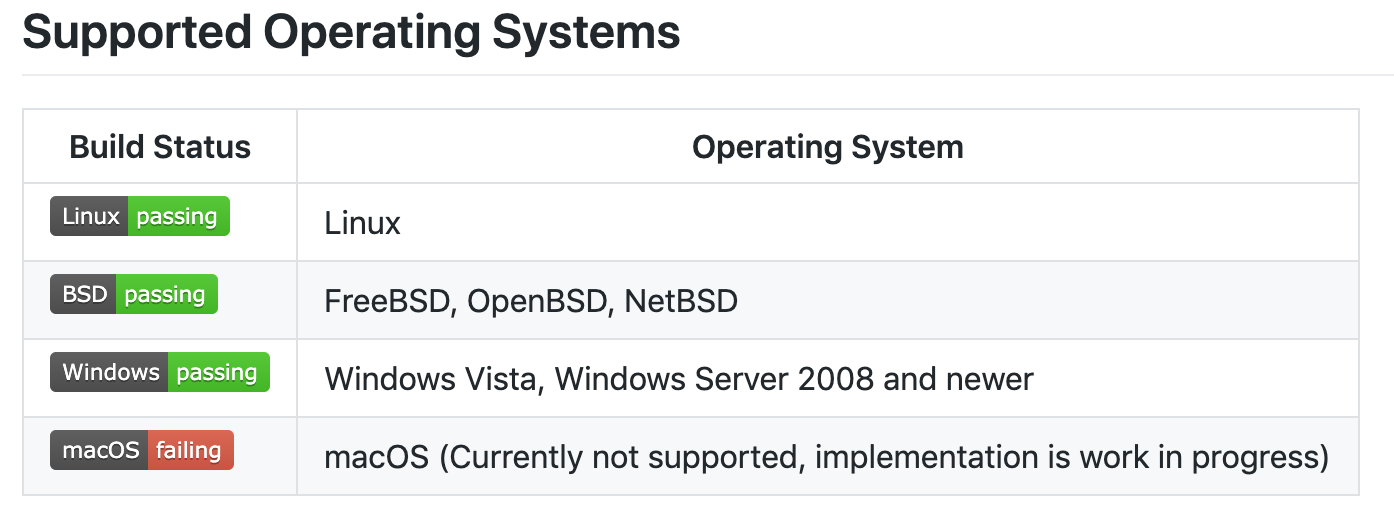Viewport: 1394px width, 524px height.
Task: Click the gray BSD badge label
Action: pos(84,294)
